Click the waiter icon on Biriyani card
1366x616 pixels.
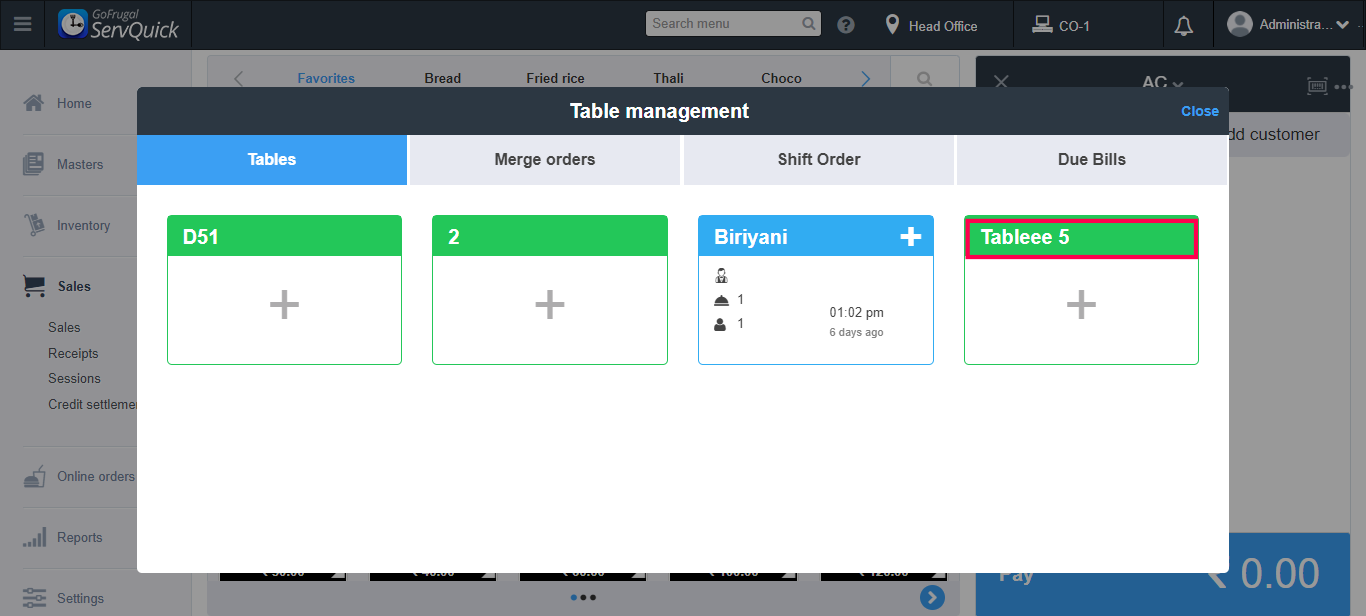click(721, 276)
